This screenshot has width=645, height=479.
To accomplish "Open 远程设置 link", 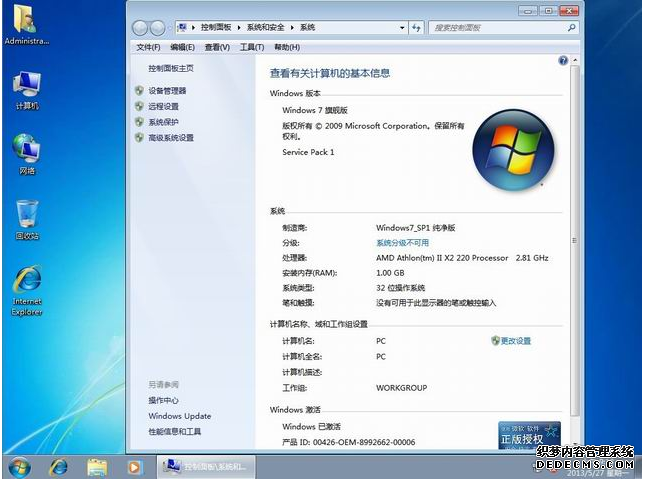I will [x=163, y=106].
